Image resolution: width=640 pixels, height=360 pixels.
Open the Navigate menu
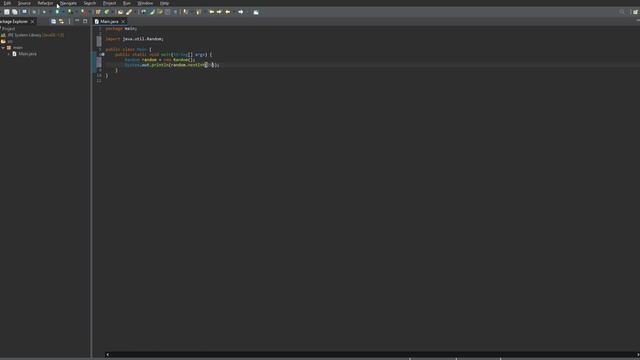[69, 3]
